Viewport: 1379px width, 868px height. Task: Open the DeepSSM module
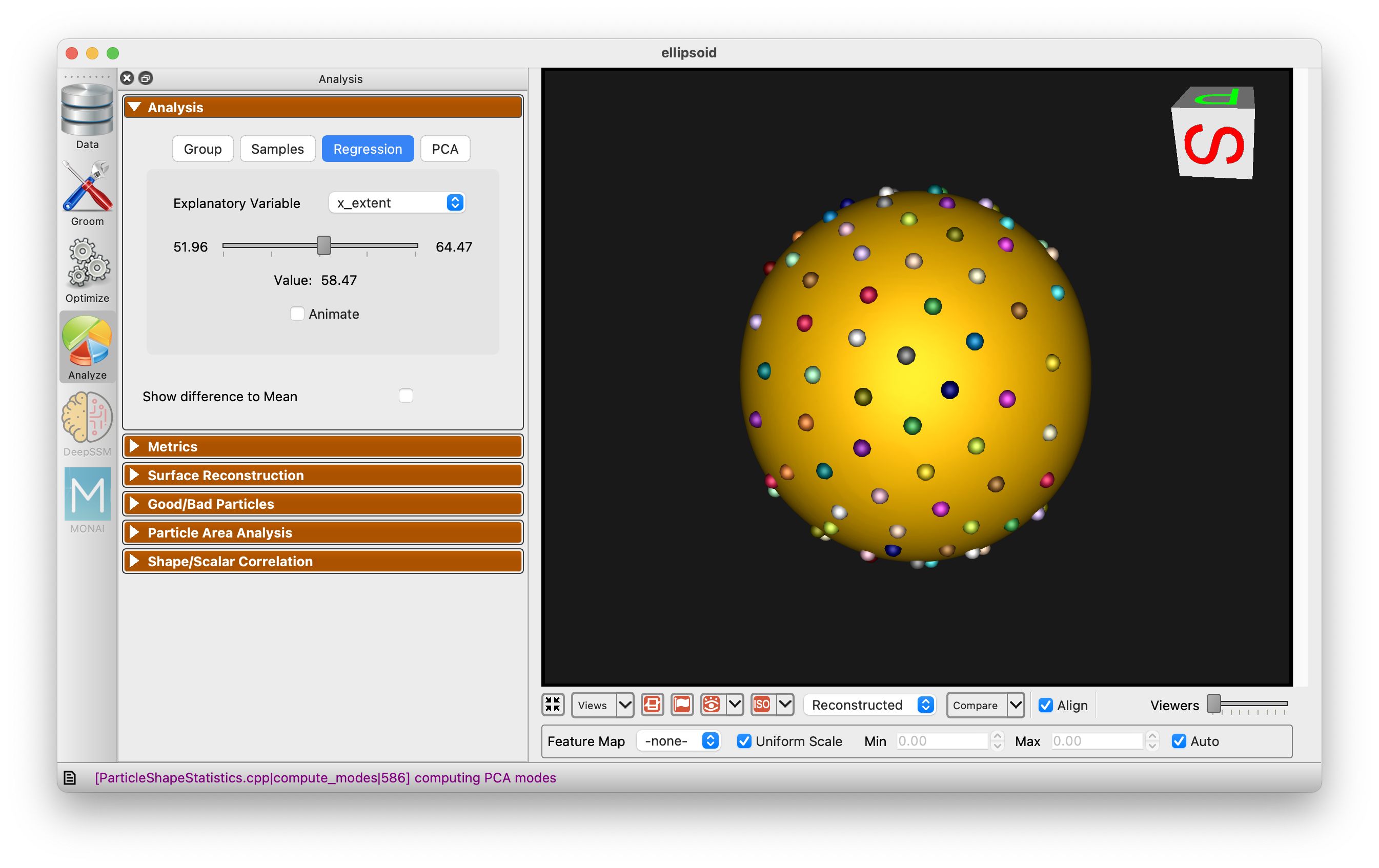tap(87, 424)
